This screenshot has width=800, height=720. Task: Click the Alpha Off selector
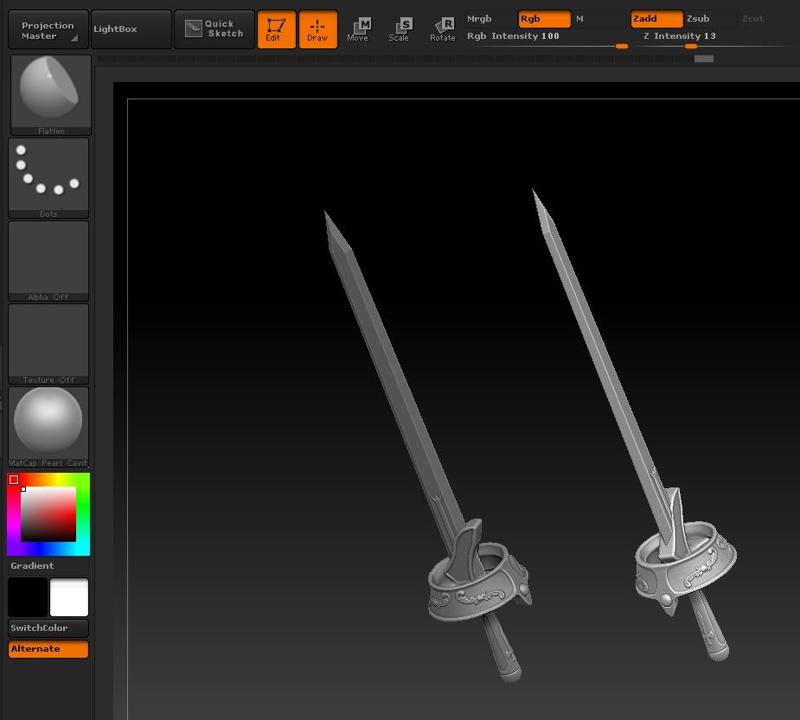tap(49, 258)
